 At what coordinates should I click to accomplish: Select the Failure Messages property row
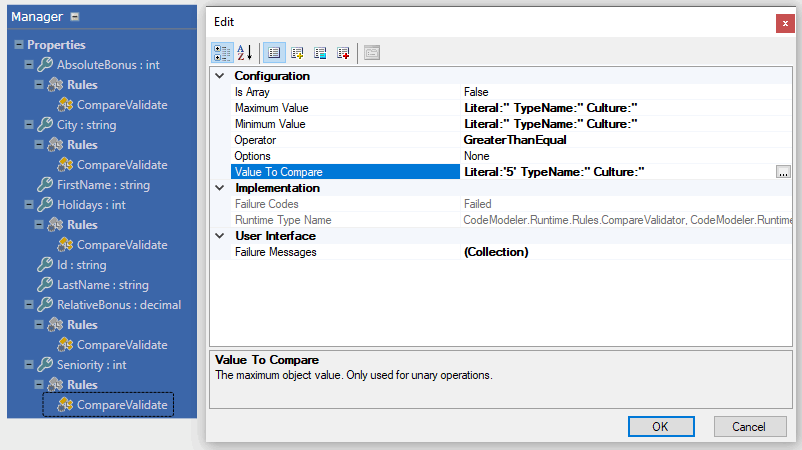click(510, 252)
